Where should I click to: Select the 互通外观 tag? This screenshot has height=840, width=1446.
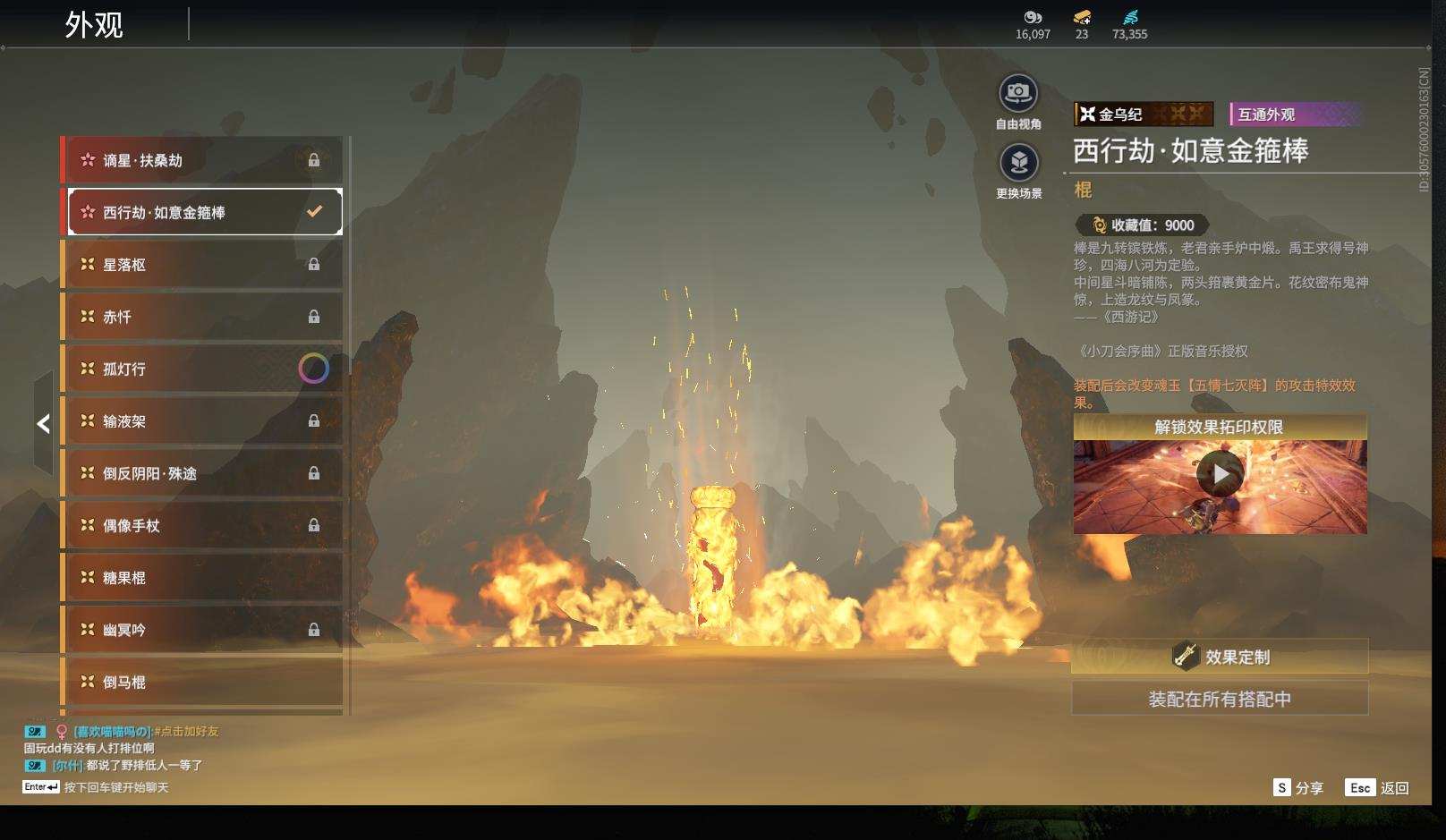pos(1296,115)
